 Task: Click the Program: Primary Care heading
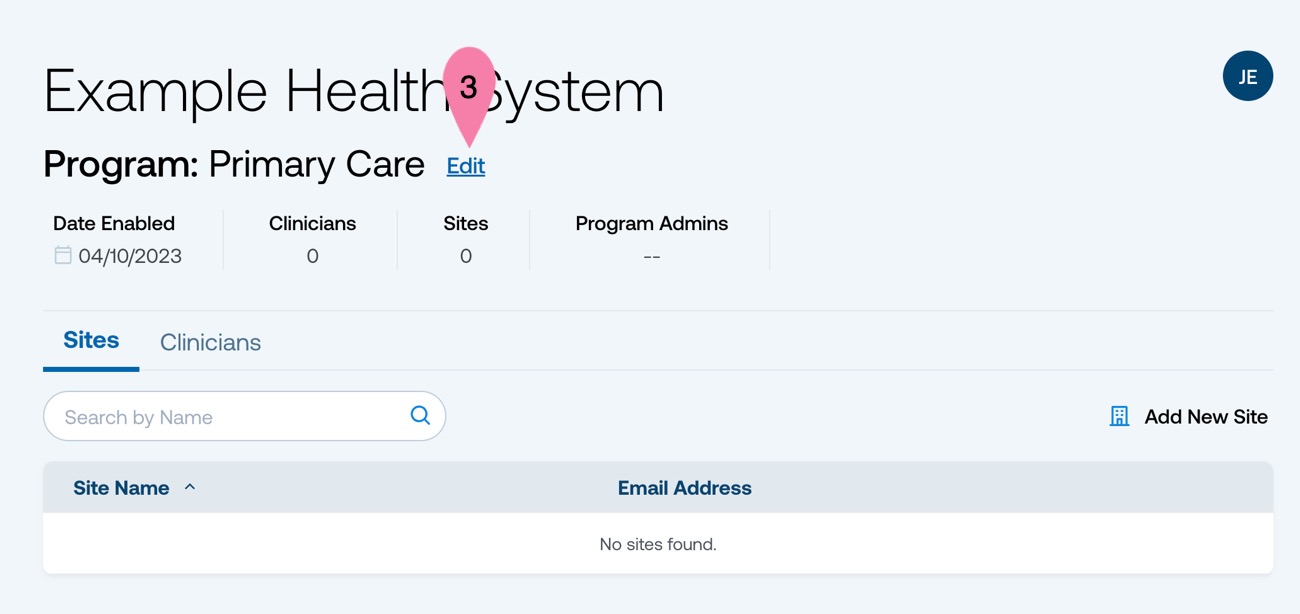tap(234, 164)
